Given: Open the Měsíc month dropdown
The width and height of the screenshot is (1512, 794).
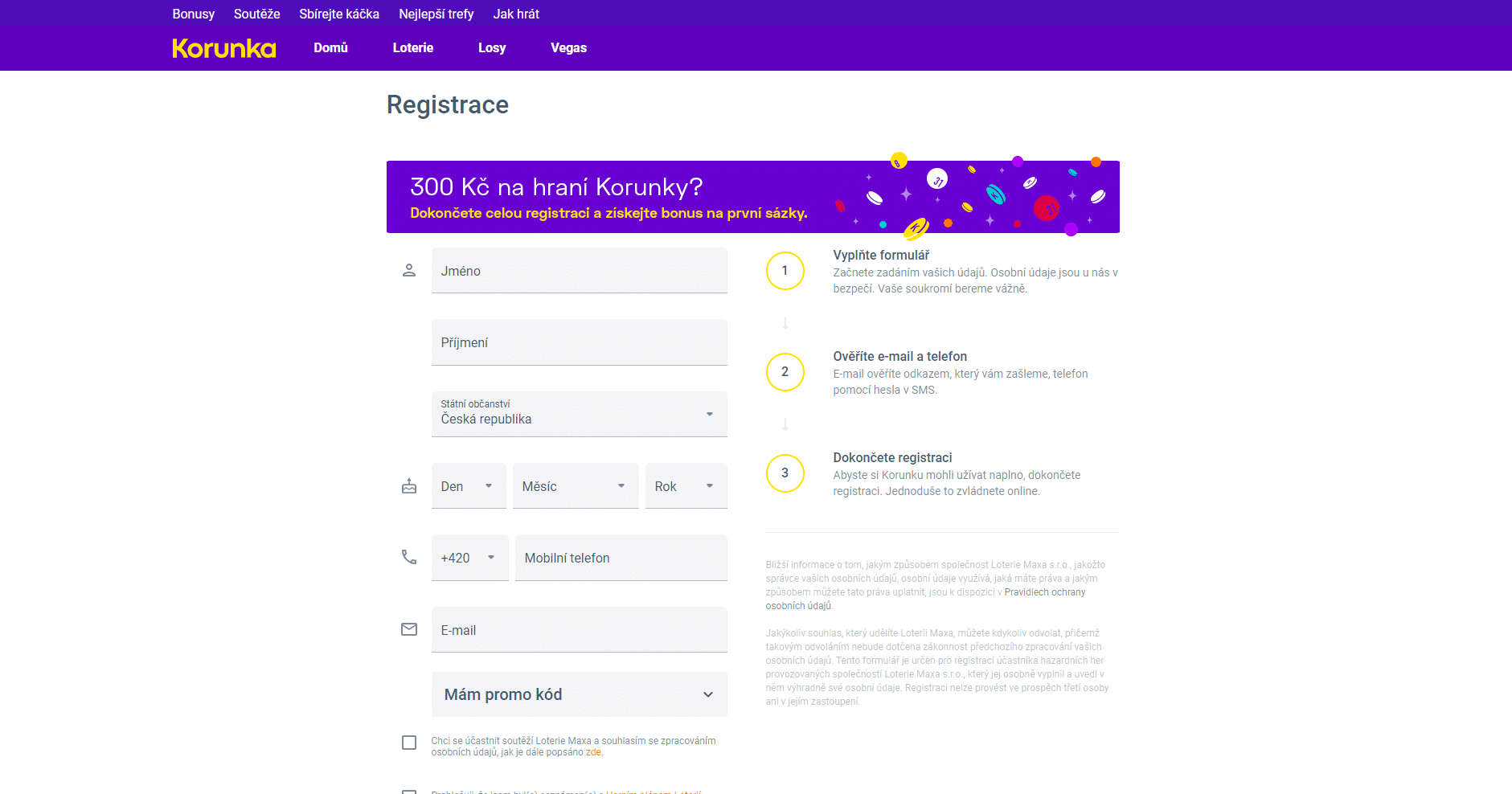Looking at the screenshot, I should (576, 485).
